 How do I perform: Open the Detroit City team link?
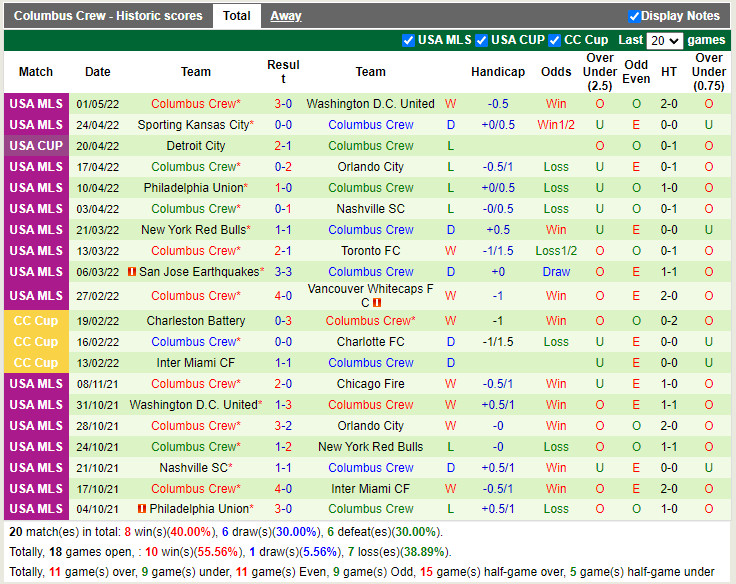(x=196, y=146)
